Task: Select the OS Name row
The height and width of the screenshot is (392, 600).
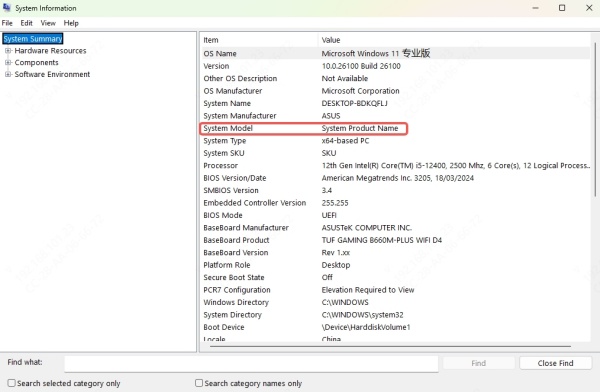Action: pos(396,53)
